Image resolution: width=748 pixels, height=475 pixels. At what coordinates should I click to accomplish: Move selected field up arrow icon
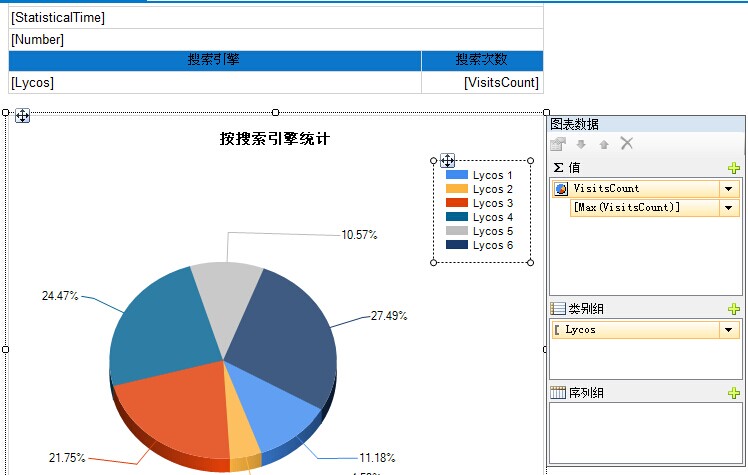(x=604, y=144)
